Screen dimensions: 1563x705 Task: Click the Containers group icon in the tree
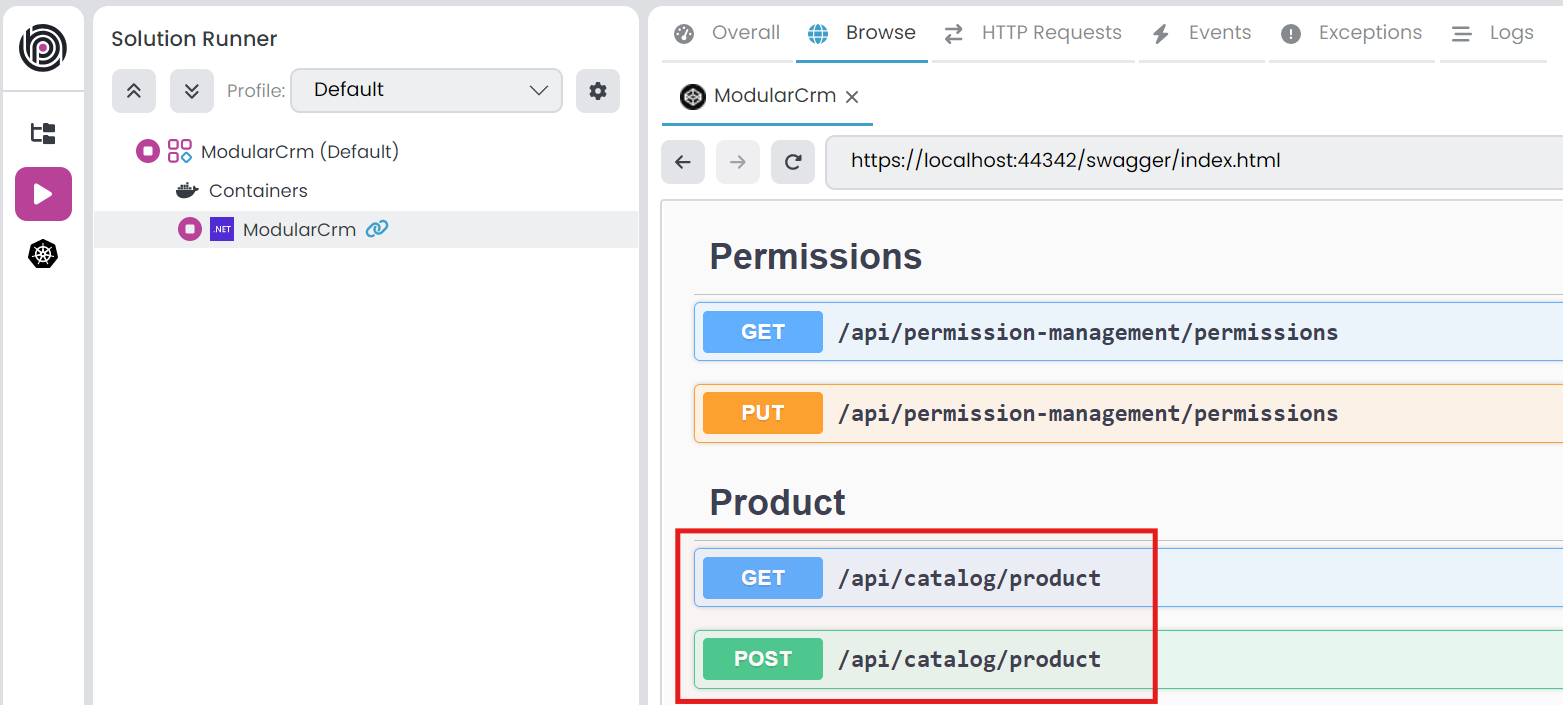tap(186, 190)
